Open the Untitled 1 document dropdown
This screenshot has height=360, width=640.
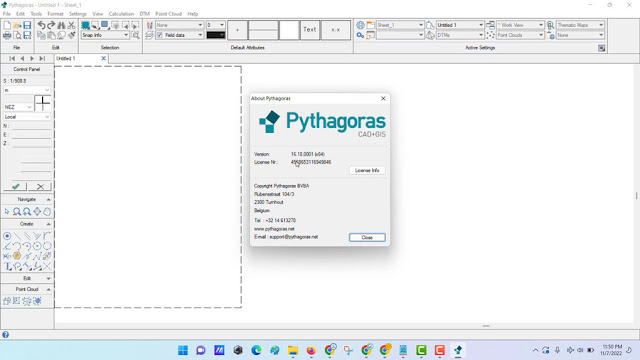coord(460,25)
